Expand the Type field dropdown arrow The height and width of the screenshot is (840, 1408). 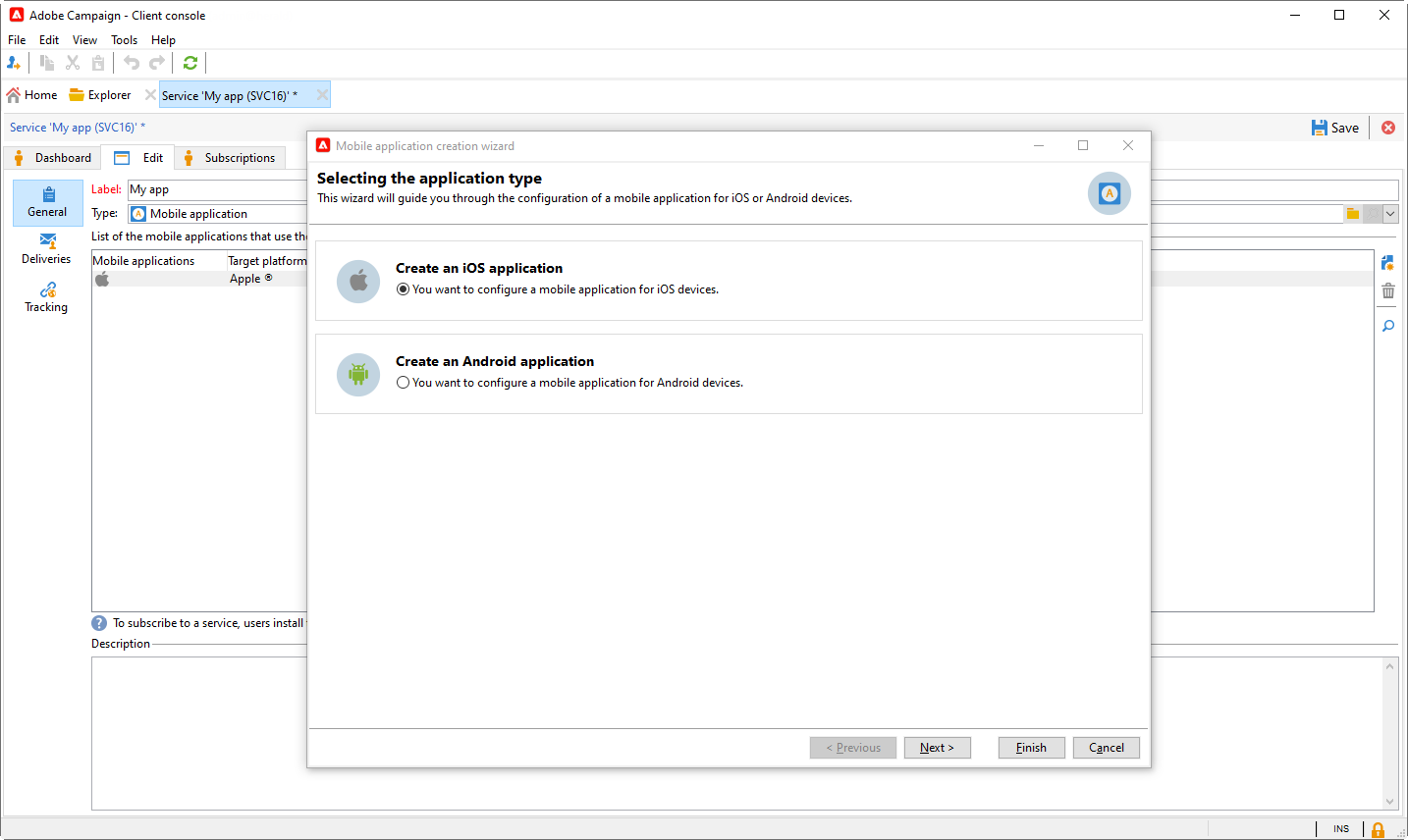1390,214
